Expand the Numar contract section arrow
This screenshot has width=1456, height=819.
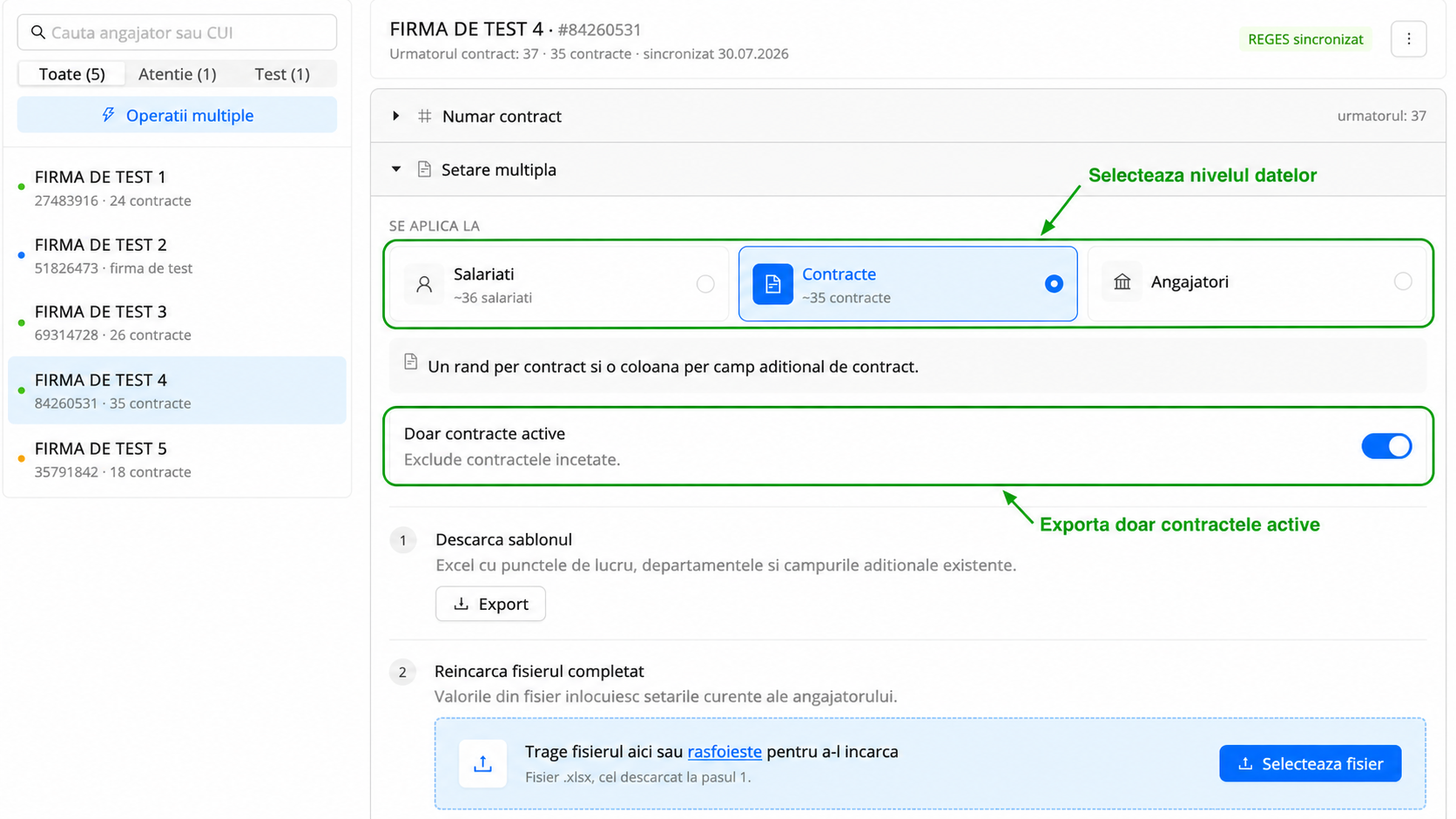[x=396, y=116]
